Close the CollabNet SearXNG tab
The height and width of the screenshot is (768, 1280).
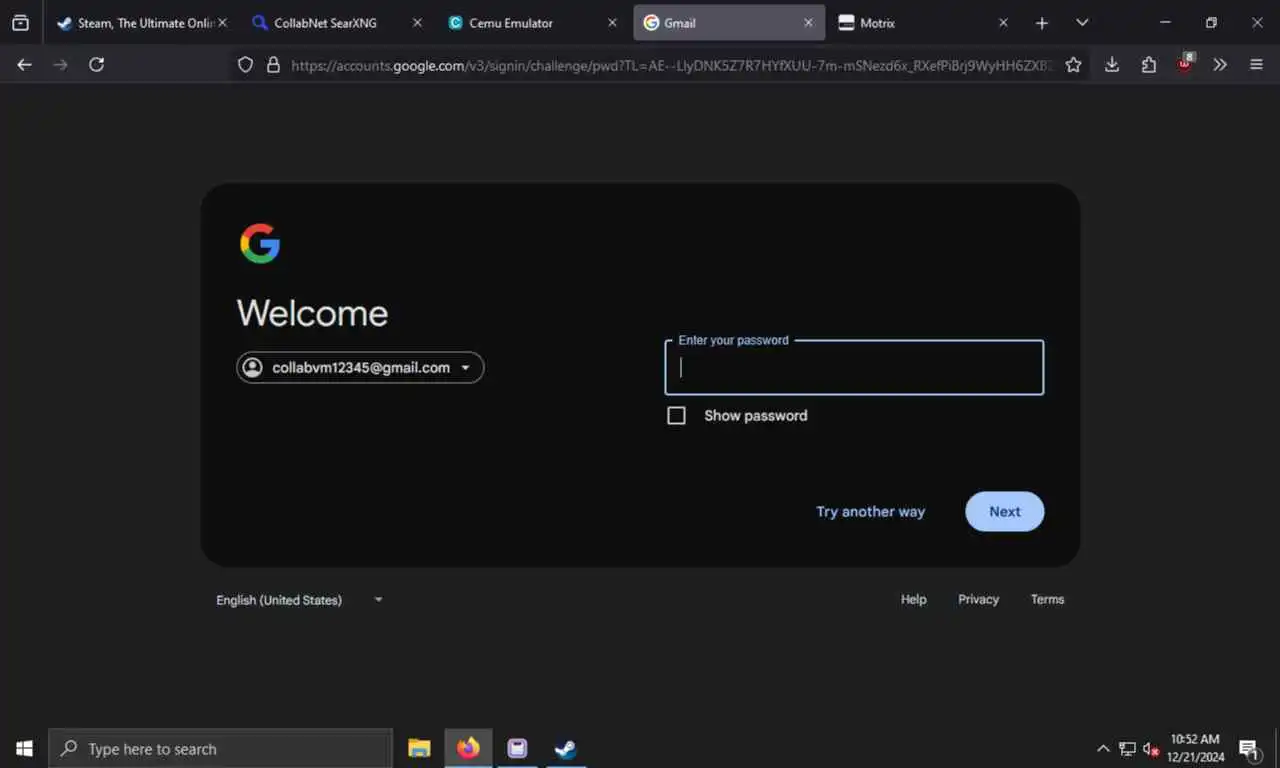[x=417, y=23]
